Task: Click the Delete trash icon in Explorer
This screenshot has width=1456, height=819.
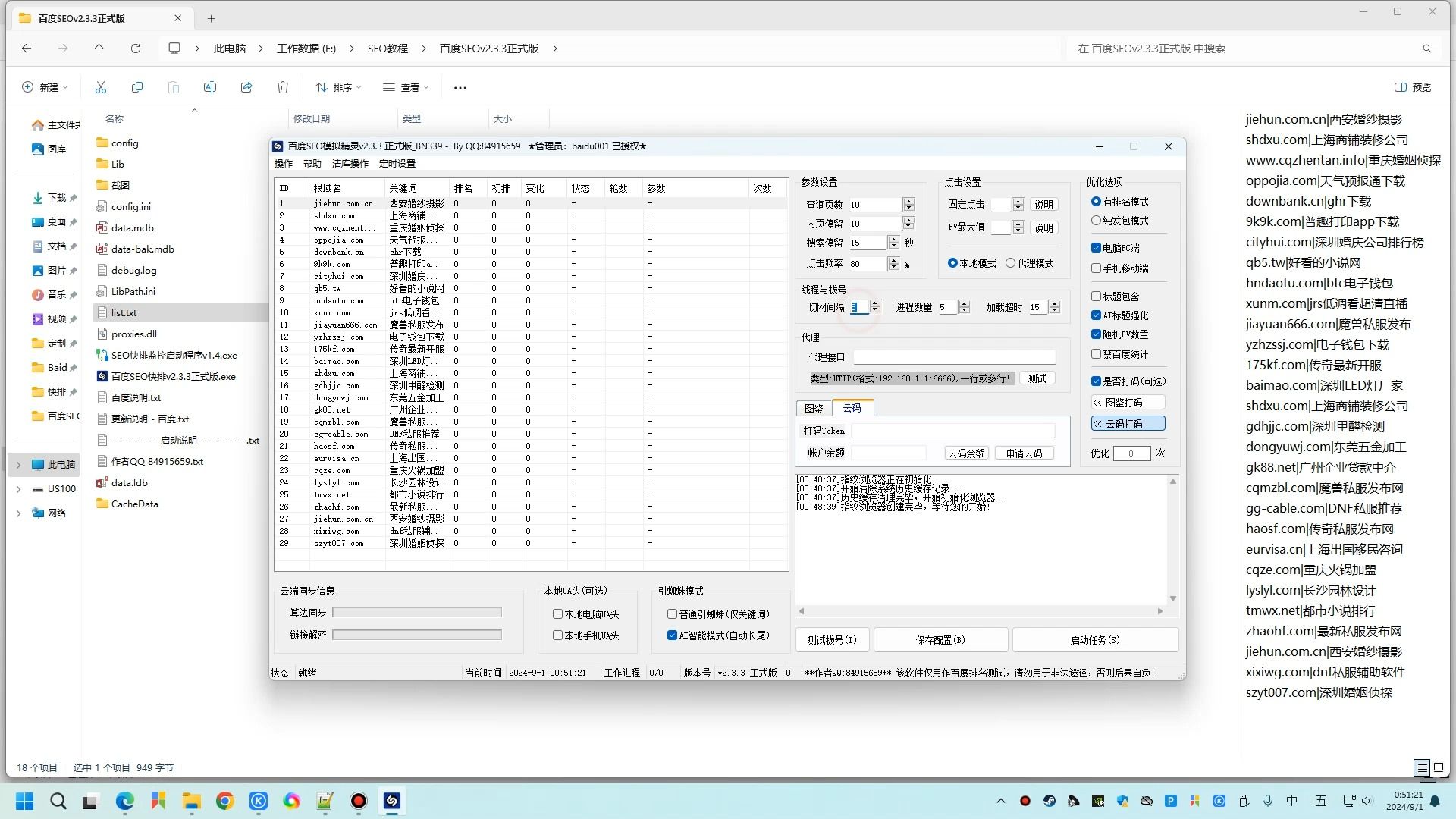Action: coord(283,87)
